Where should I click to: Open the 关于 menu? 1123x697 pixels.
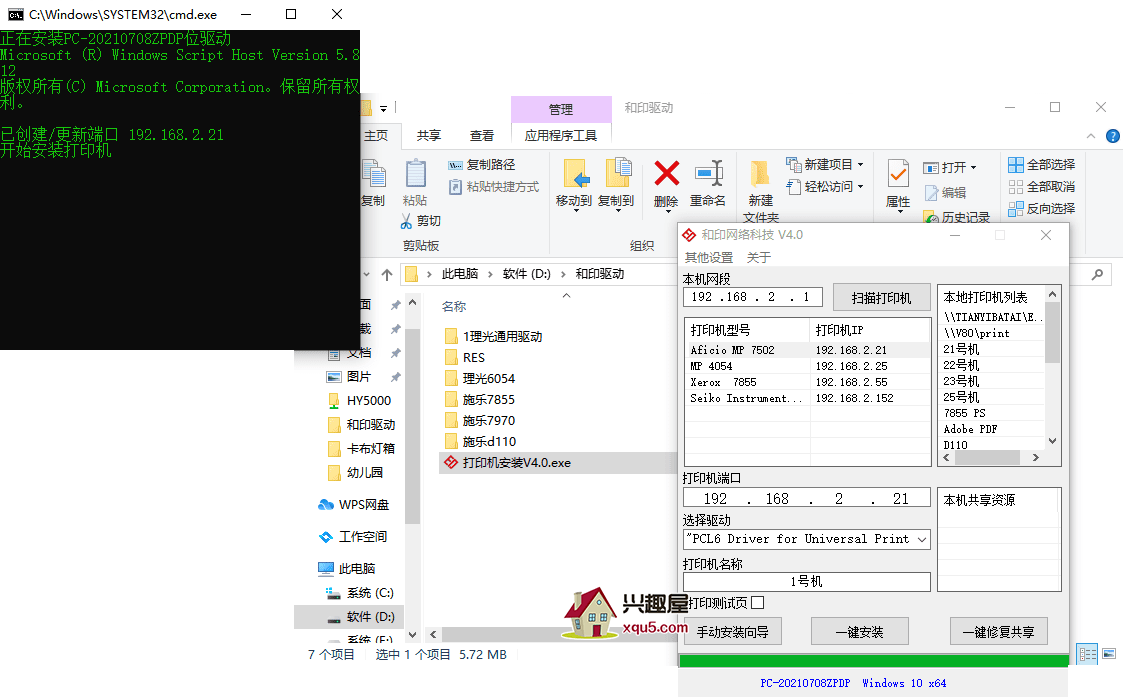(758, 257)
